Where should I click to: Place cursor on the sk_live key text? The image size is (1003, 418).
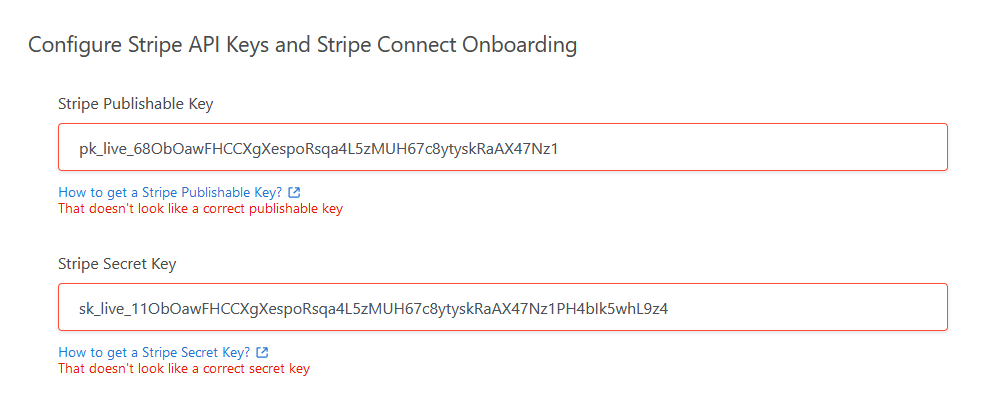click(374, 309)
